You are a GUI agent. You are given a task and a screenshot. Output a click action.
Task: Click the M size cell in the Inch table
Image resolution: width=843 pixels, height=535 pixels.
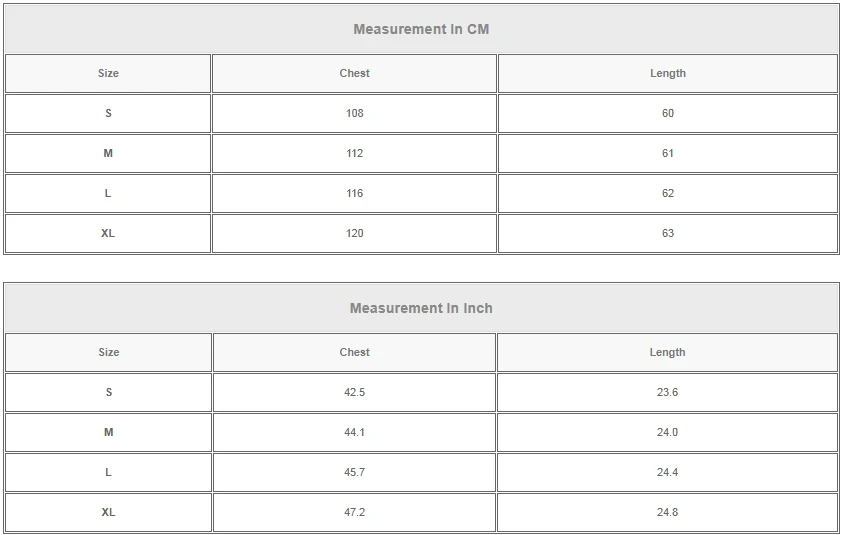pos(108,433)
